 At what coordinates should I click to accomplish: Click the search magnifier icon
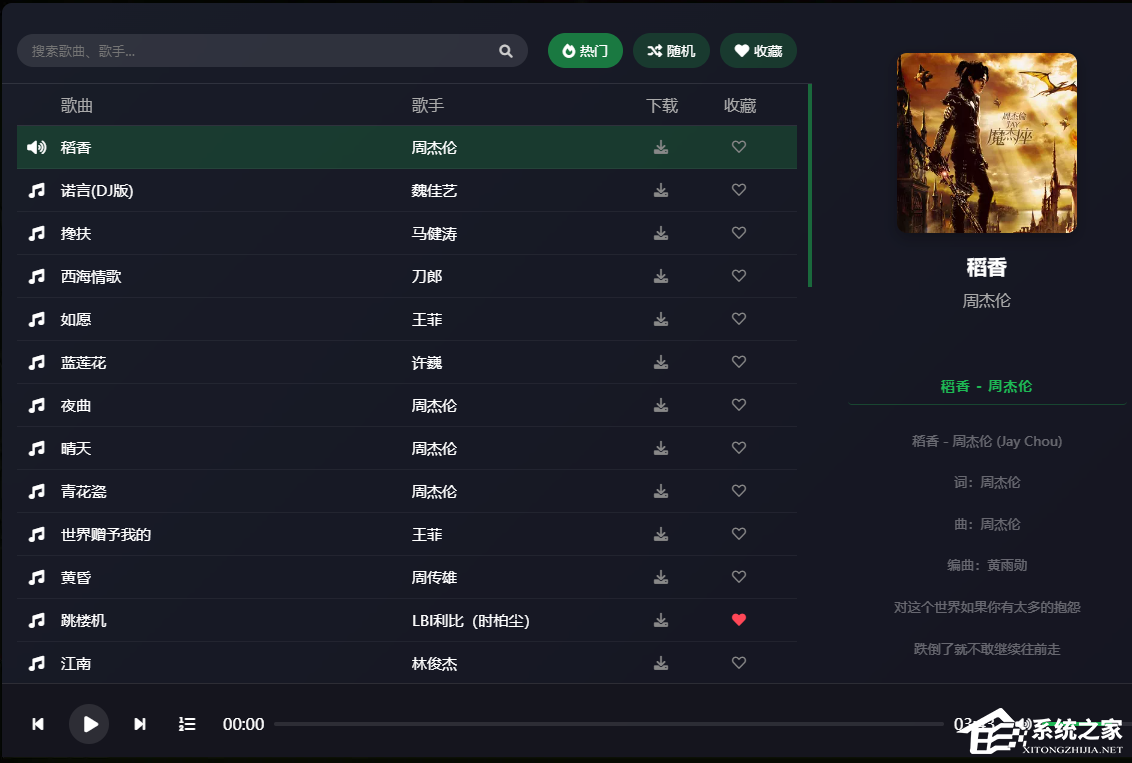(x=505, y=50)
